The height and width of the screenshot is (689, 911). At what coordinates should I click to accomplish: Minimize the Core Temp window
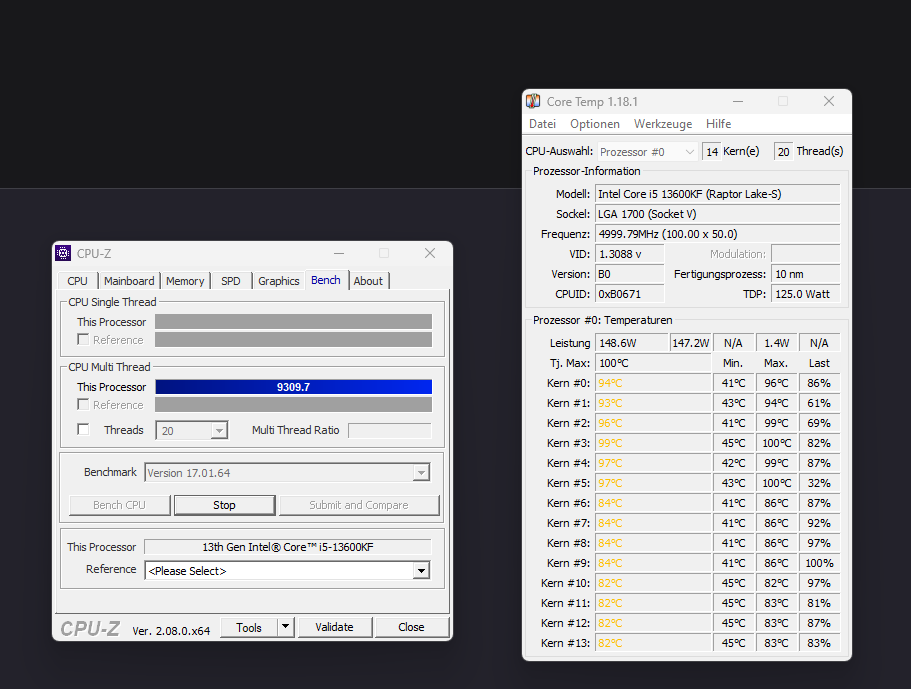click(x=738, y=101)
